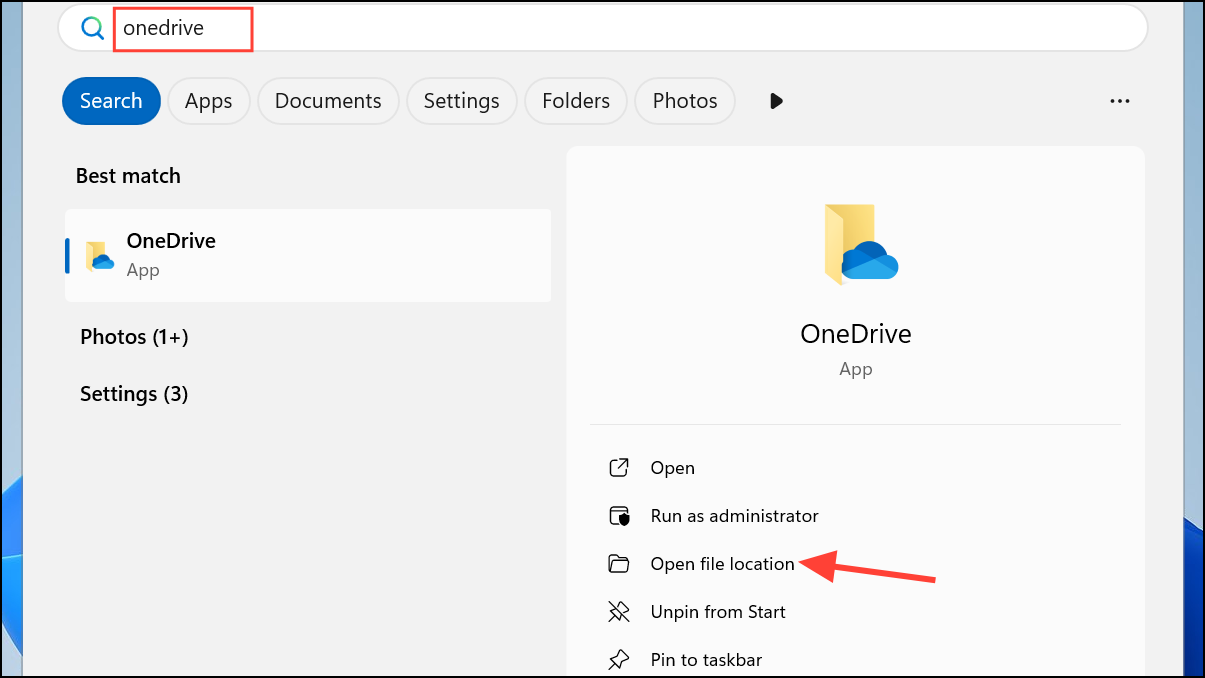
Task: Click the Unpin from Start pin icon
Action: [x=621, y=611]
